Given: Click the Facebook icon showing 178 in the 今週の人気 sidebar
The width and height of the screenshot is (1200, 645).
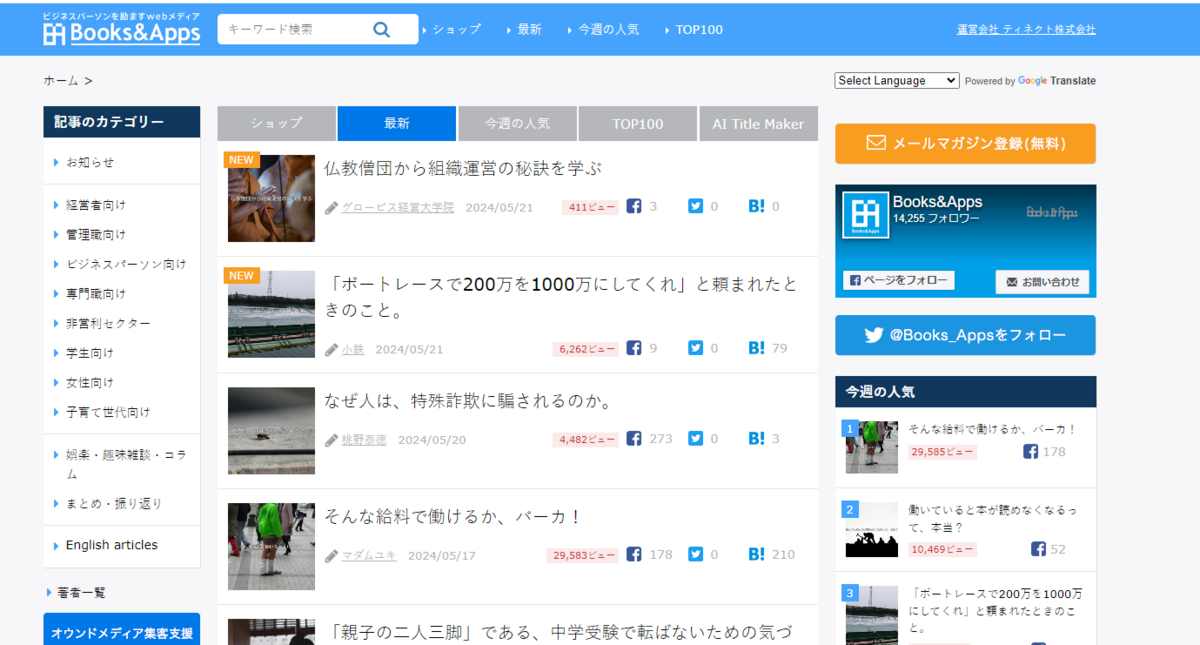Looking at the screenshot, I should pyautogui.click(x=1030, y=452).
